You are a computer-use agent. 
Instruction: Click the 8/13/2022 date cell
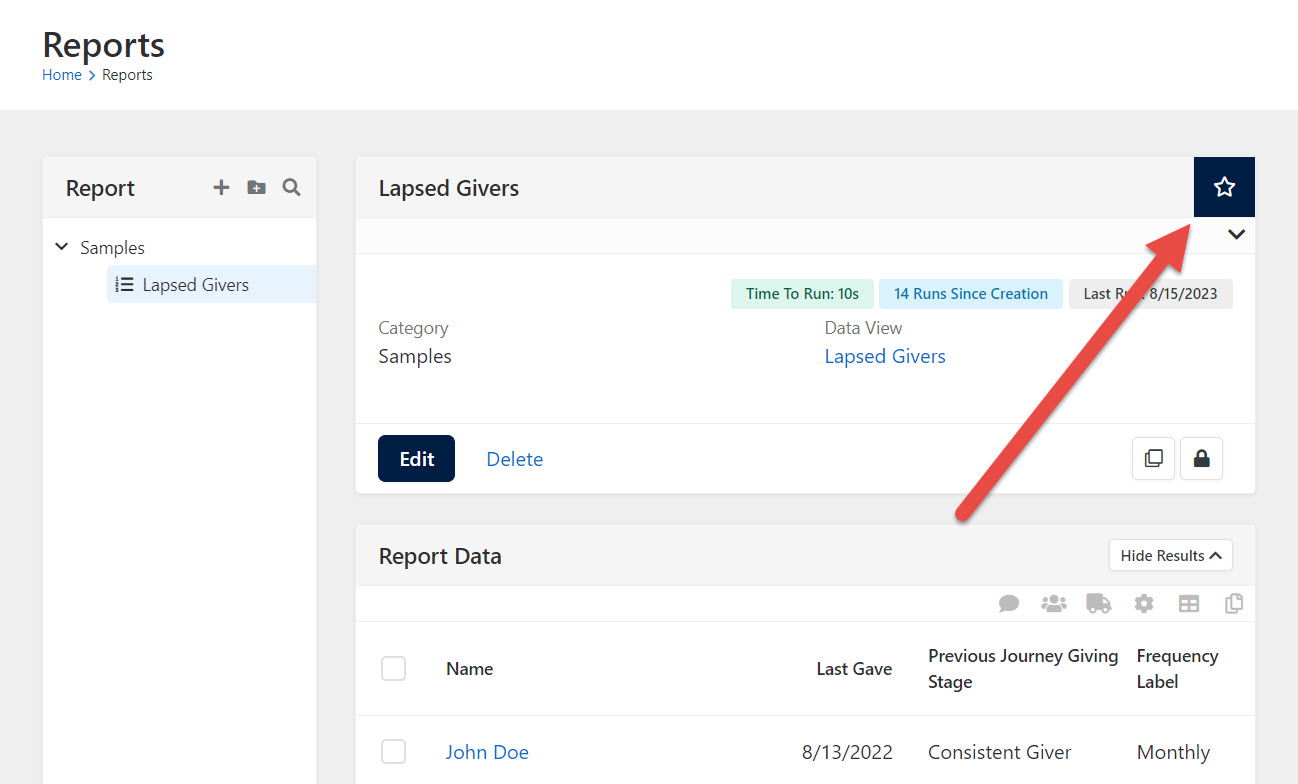point(847,752)
